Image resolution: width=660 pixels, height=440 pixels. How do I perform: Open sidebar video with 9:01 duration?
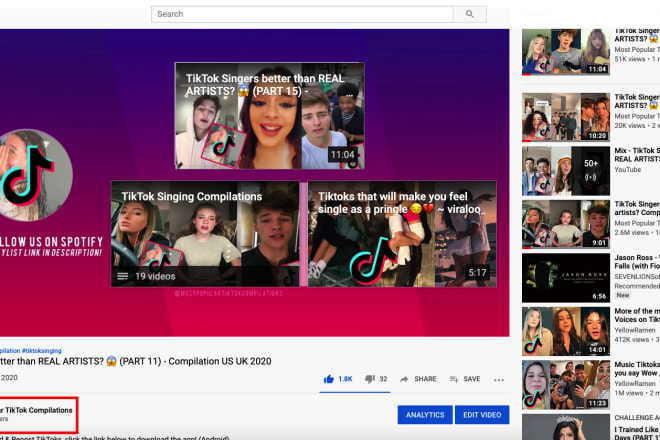(566, 224)
